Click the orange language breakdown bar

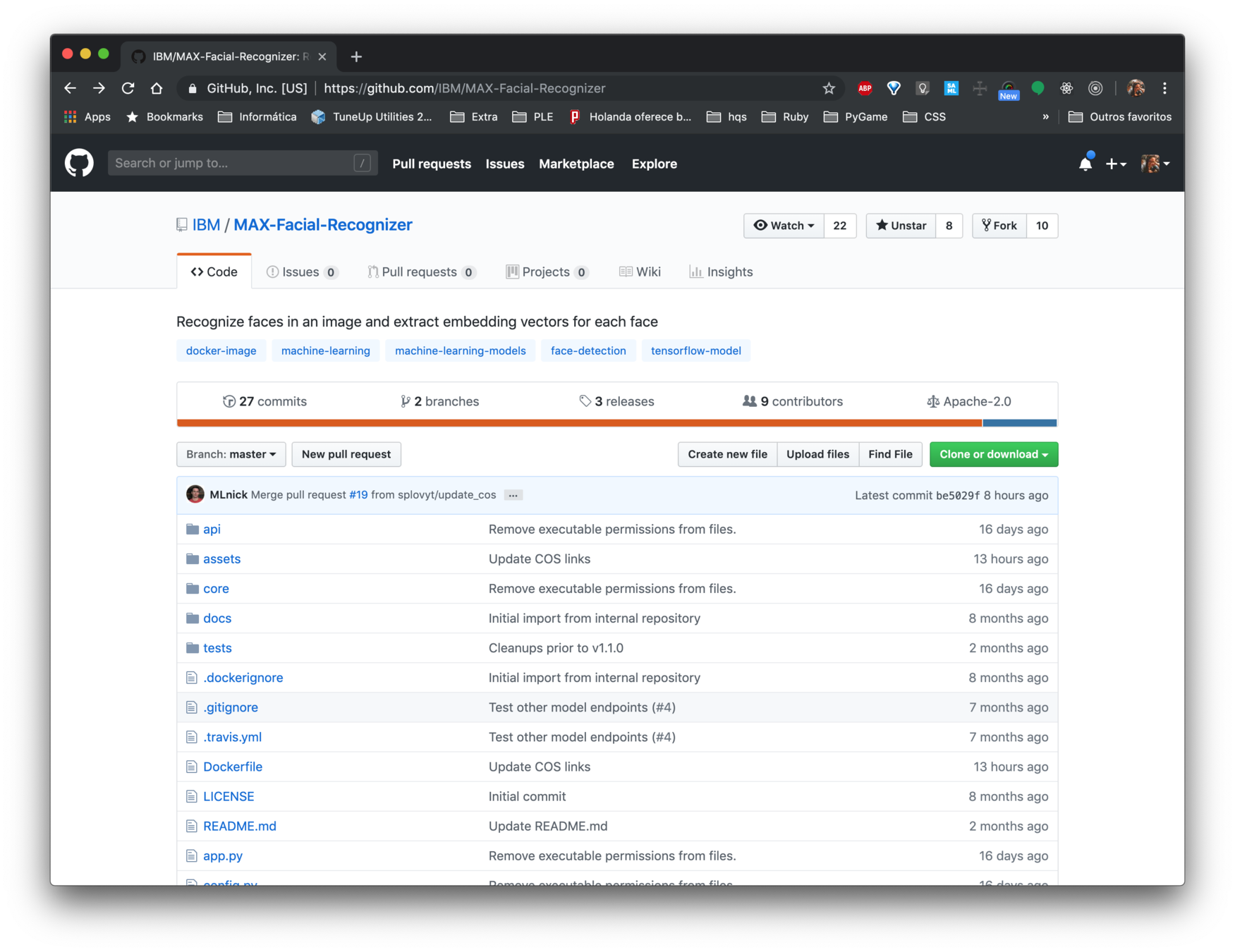[x=579, y=423]
